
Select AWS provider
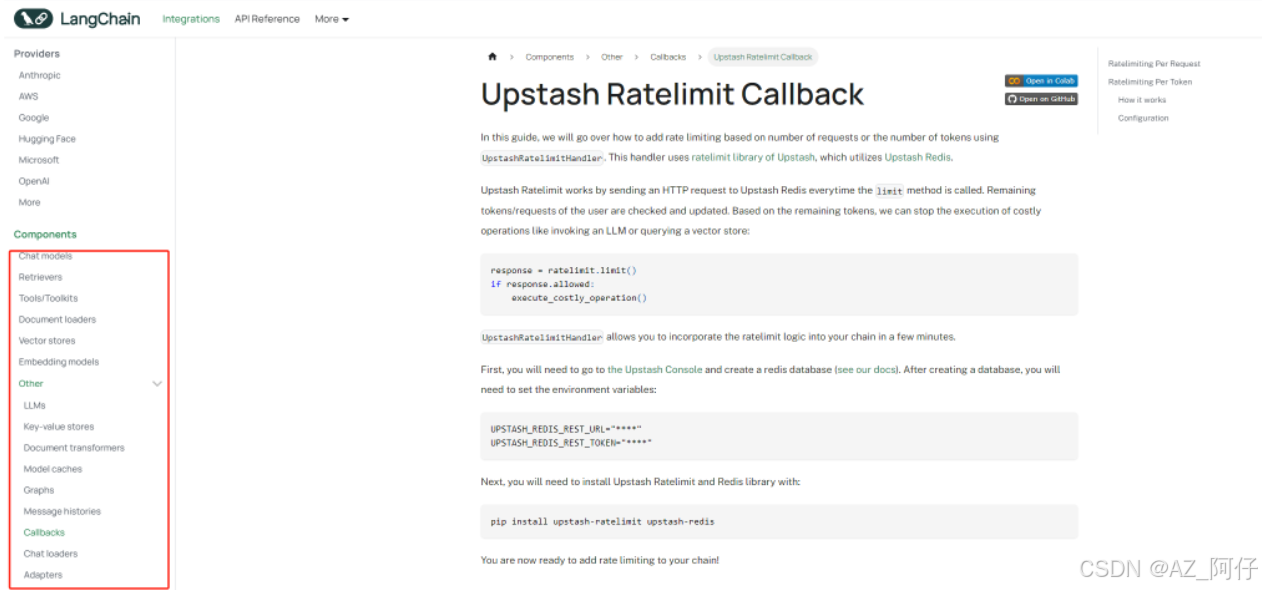click(x=28, y=96)
